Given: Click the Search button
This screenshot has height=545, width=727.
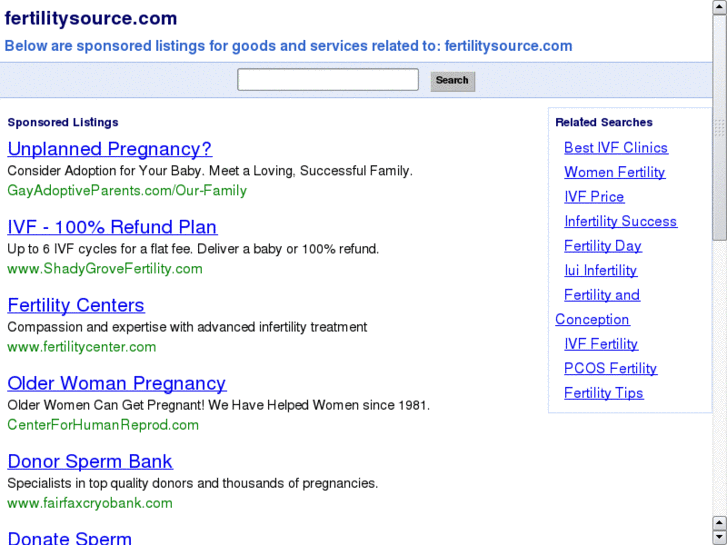Looking at the screenshot, I should point(453,81).
